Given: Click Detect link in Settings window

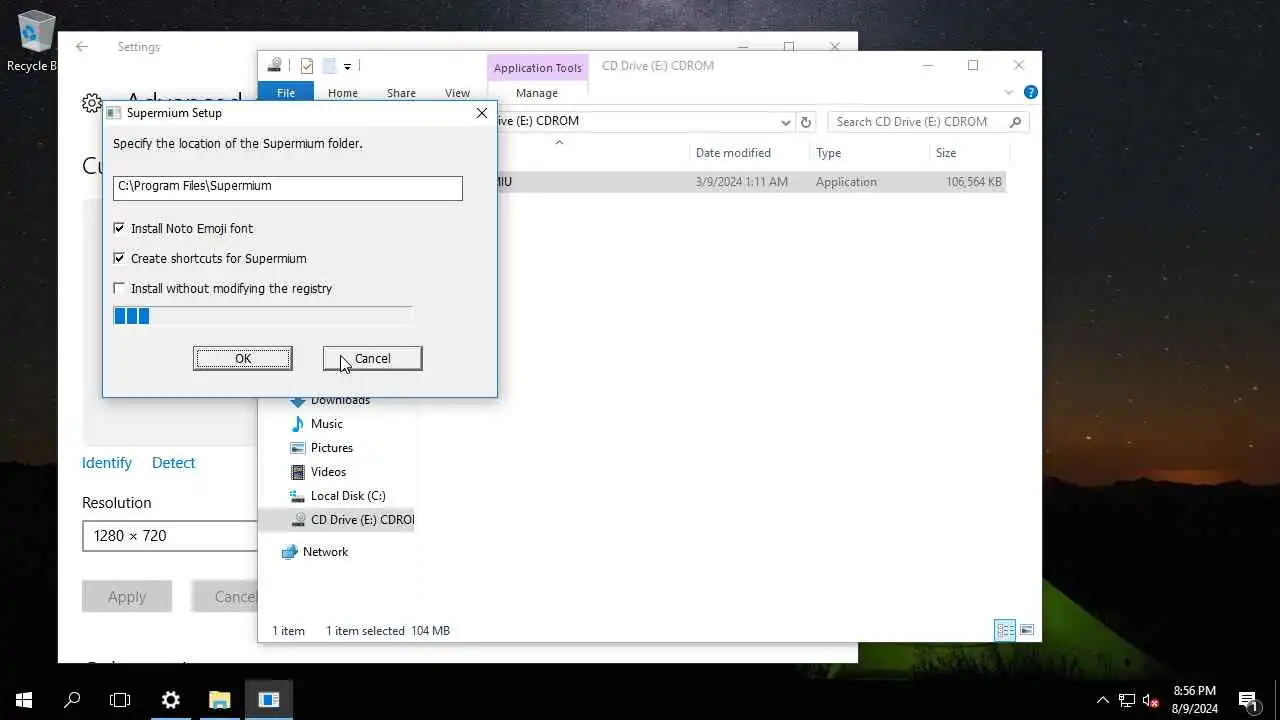Looking at the screenshot, I should pos(174,463).
